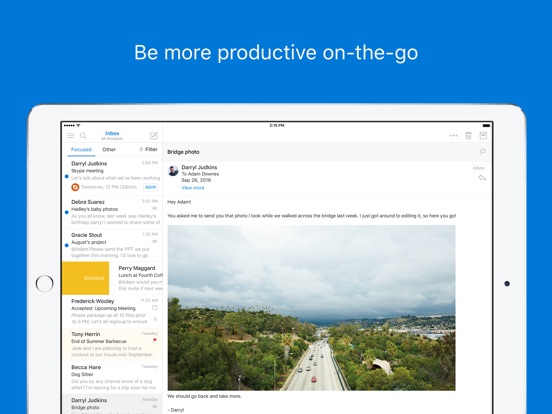
Task: Click the trash delete icon
Action: pos(468,136)
